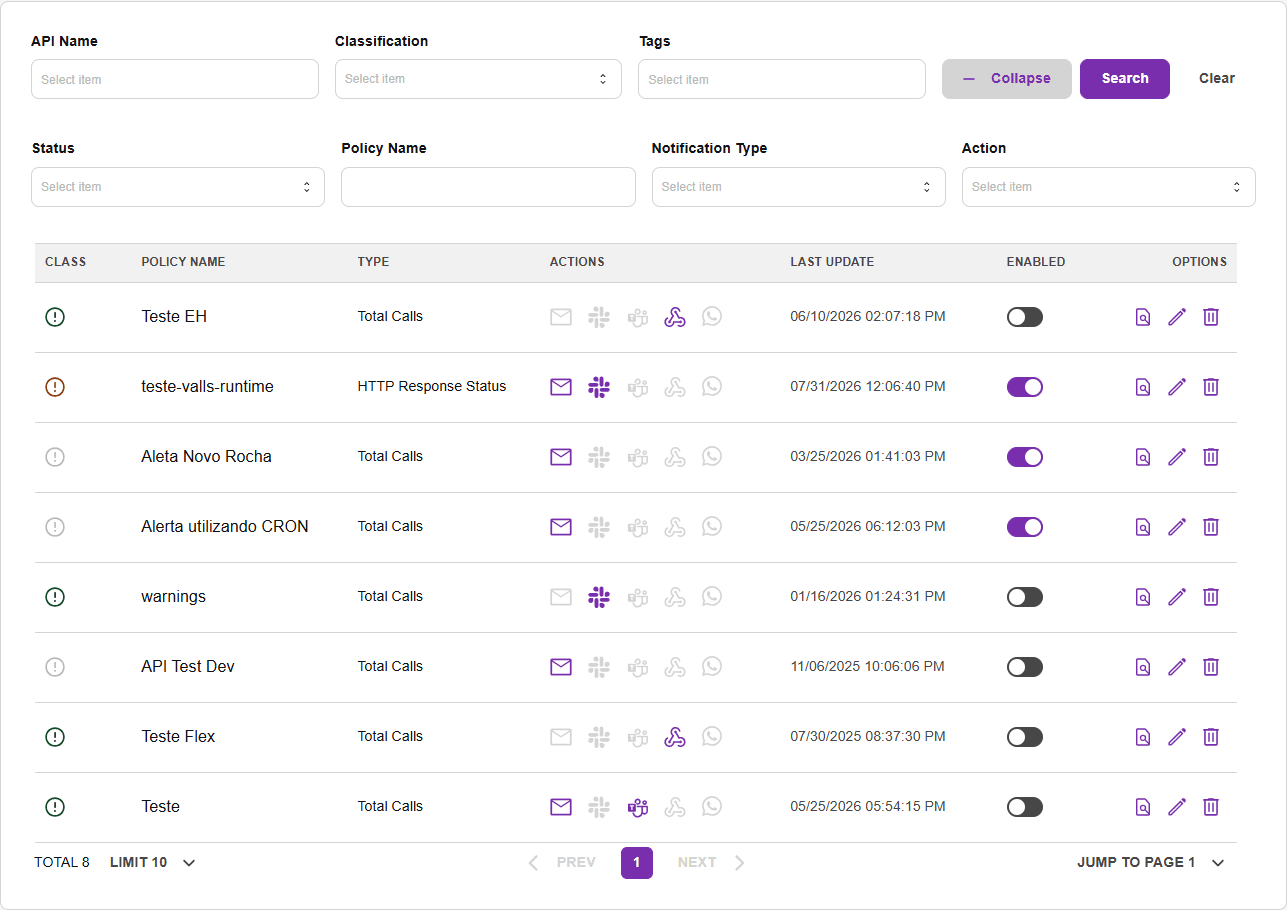Open the API Name select field
Image resolution: width=1287 pixels, height=910 pixels.
(x=175, y=79)
